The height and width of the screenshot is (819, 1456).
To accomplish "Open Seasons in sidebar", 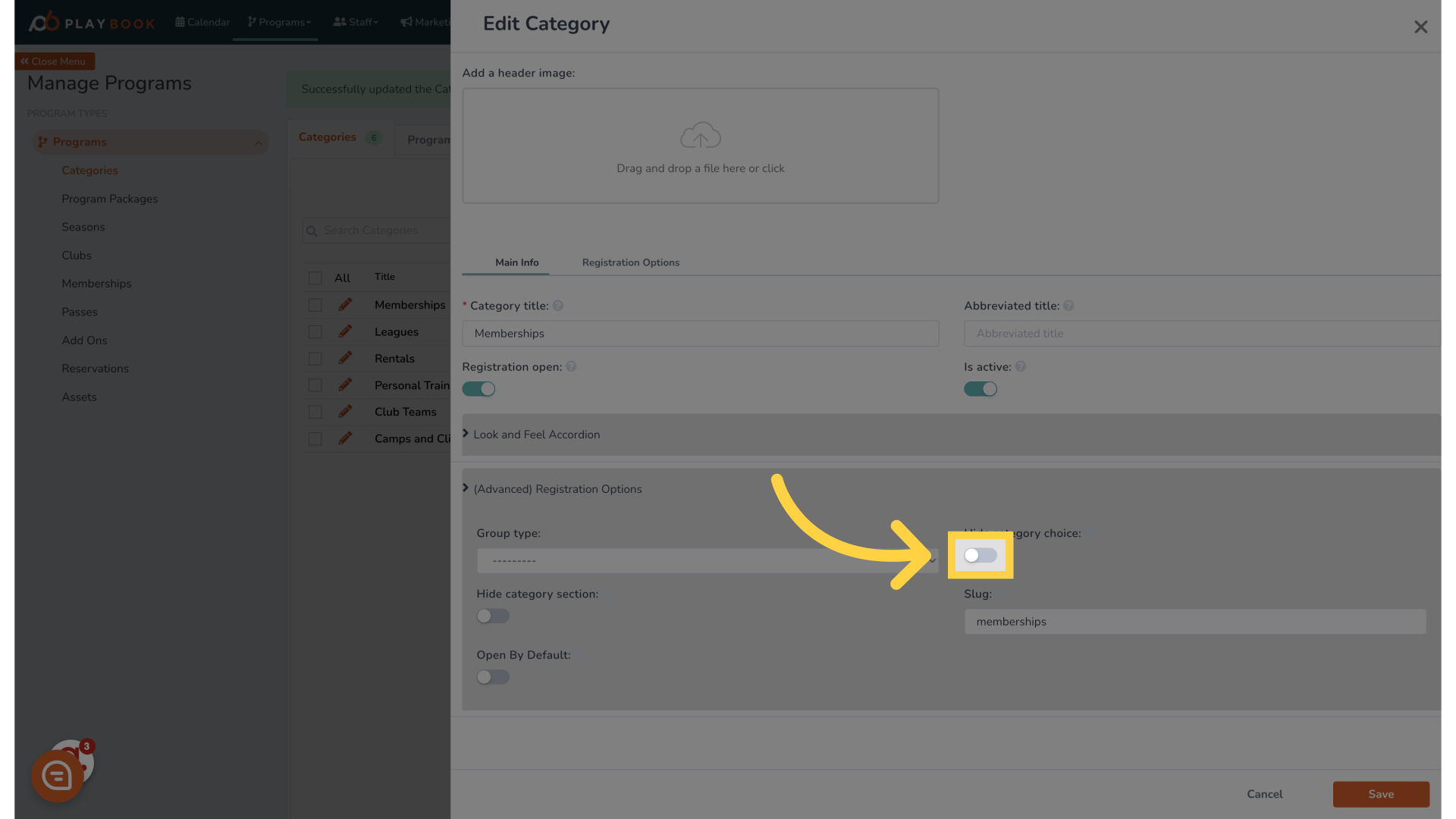I will point(83,227).
